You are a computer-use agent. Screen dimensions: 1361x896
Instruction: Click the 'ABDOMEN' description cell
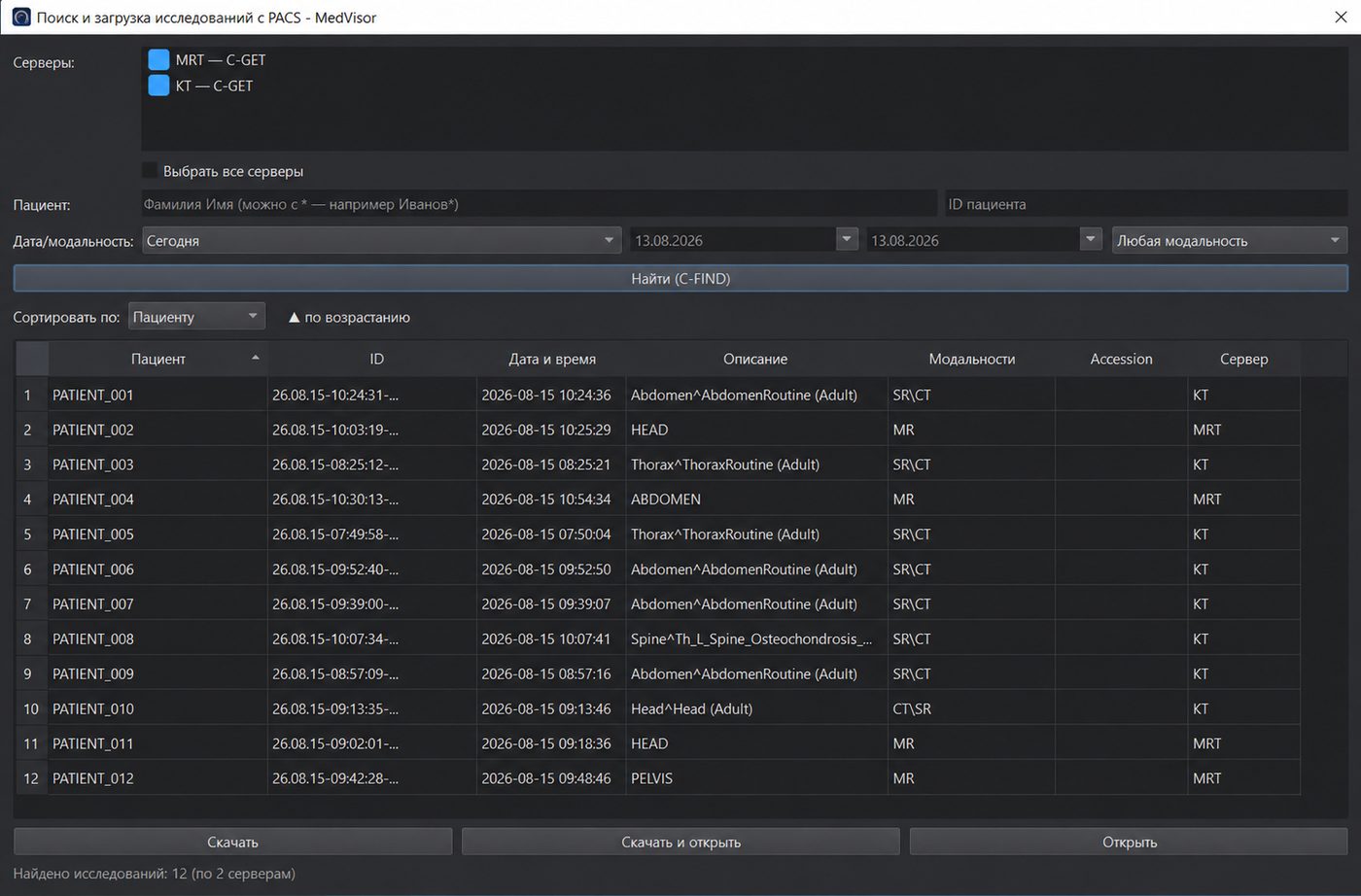click(x=756, y=500)
